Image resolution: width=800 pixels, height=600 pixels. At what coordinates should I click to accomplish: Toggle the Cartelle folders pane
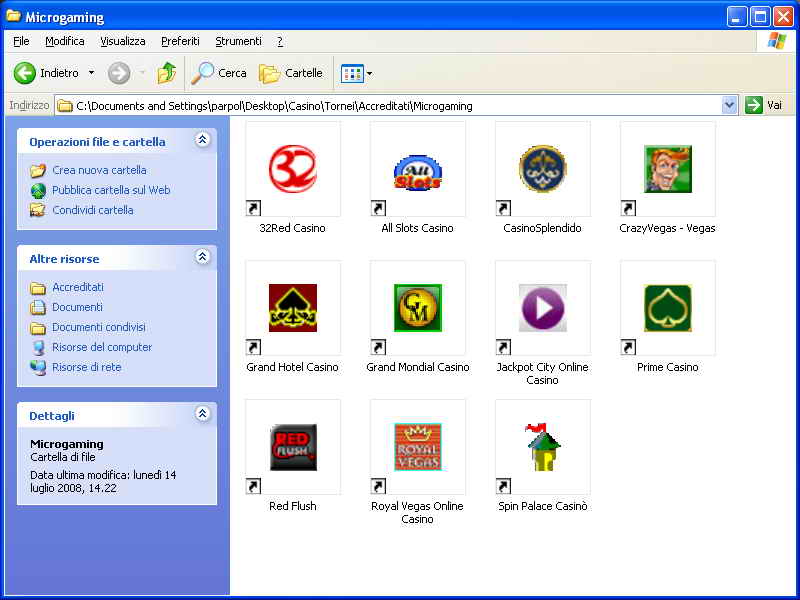291,73
